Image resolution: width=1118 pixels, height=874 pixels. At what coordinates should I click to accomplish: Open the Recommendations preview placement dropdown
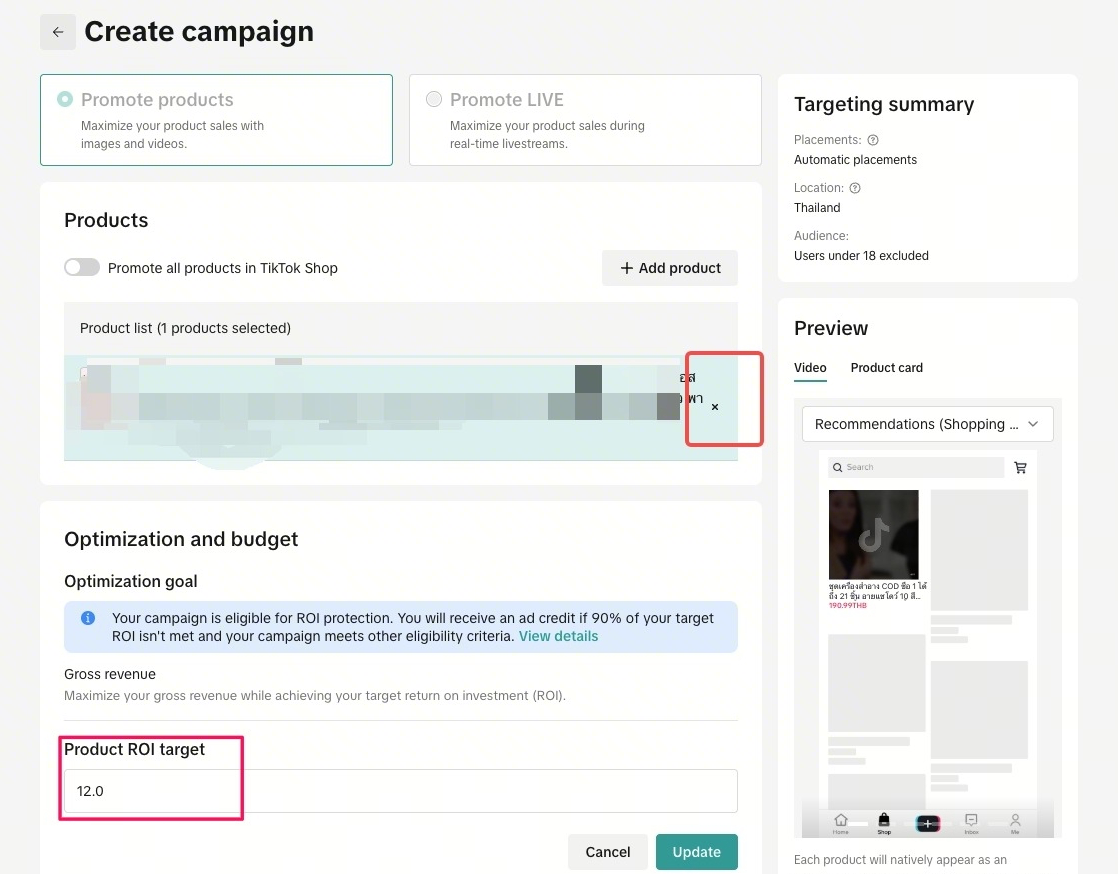[927, 424]
